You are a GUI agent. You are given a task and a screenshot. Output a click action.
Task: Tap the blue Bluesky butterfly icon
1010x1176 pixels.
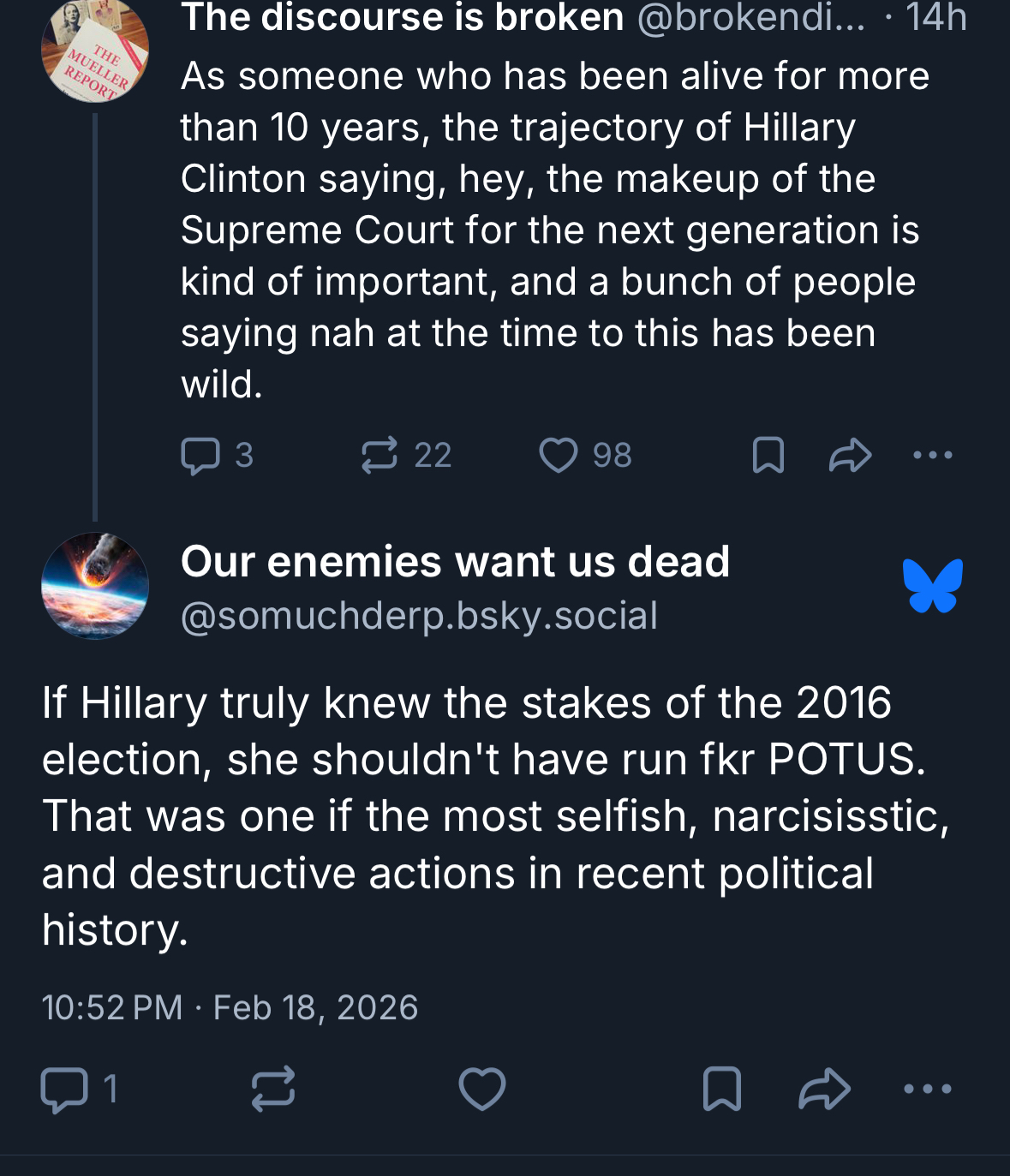pos(932,586)
